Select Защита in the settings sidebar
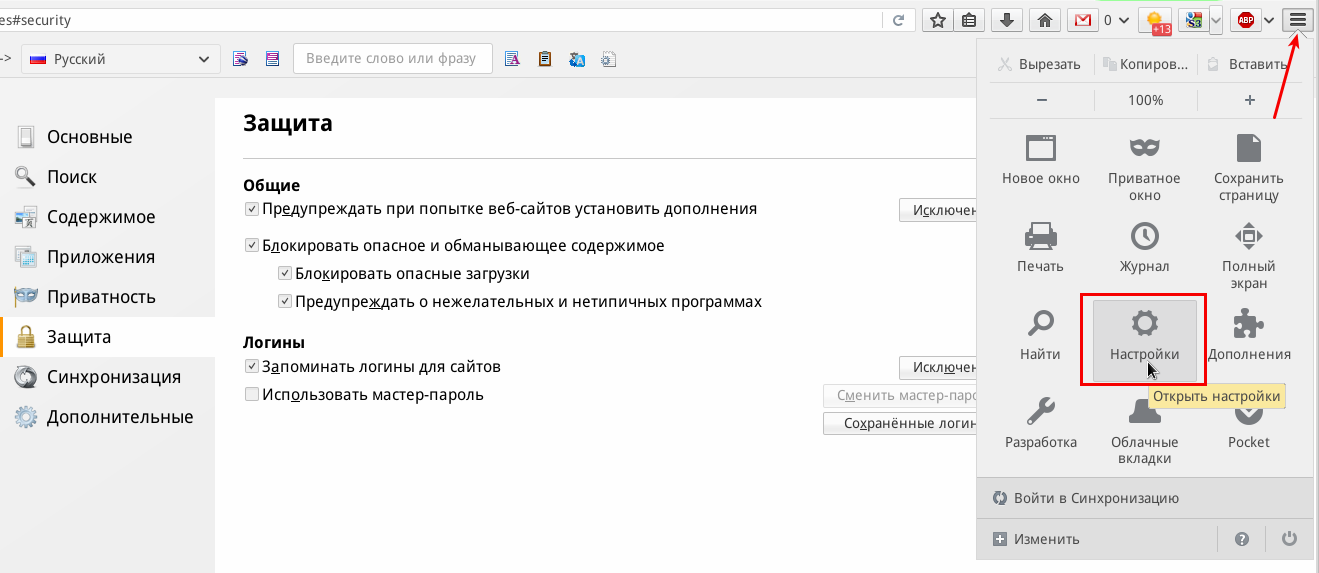Screen dimensions: 1319x573 (107, 337)
